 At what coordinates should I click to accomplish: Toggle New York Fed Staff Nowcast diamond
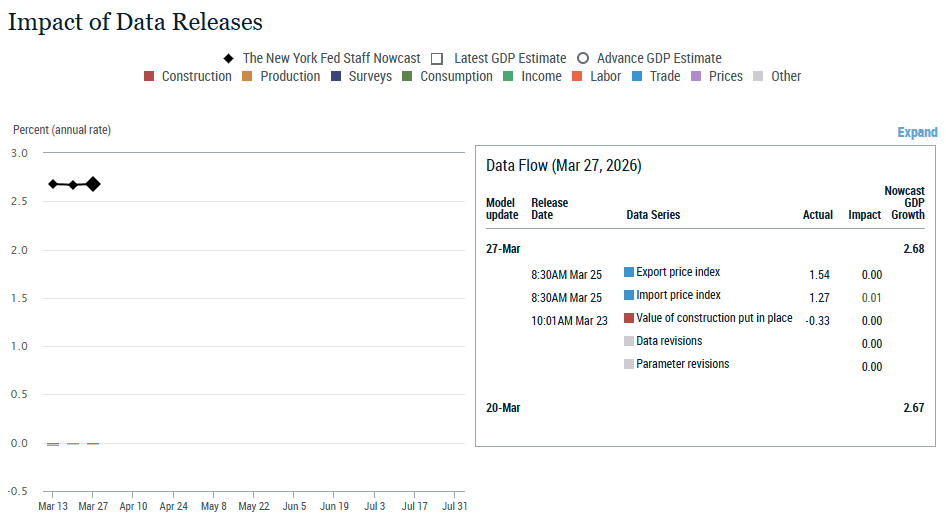229,59
